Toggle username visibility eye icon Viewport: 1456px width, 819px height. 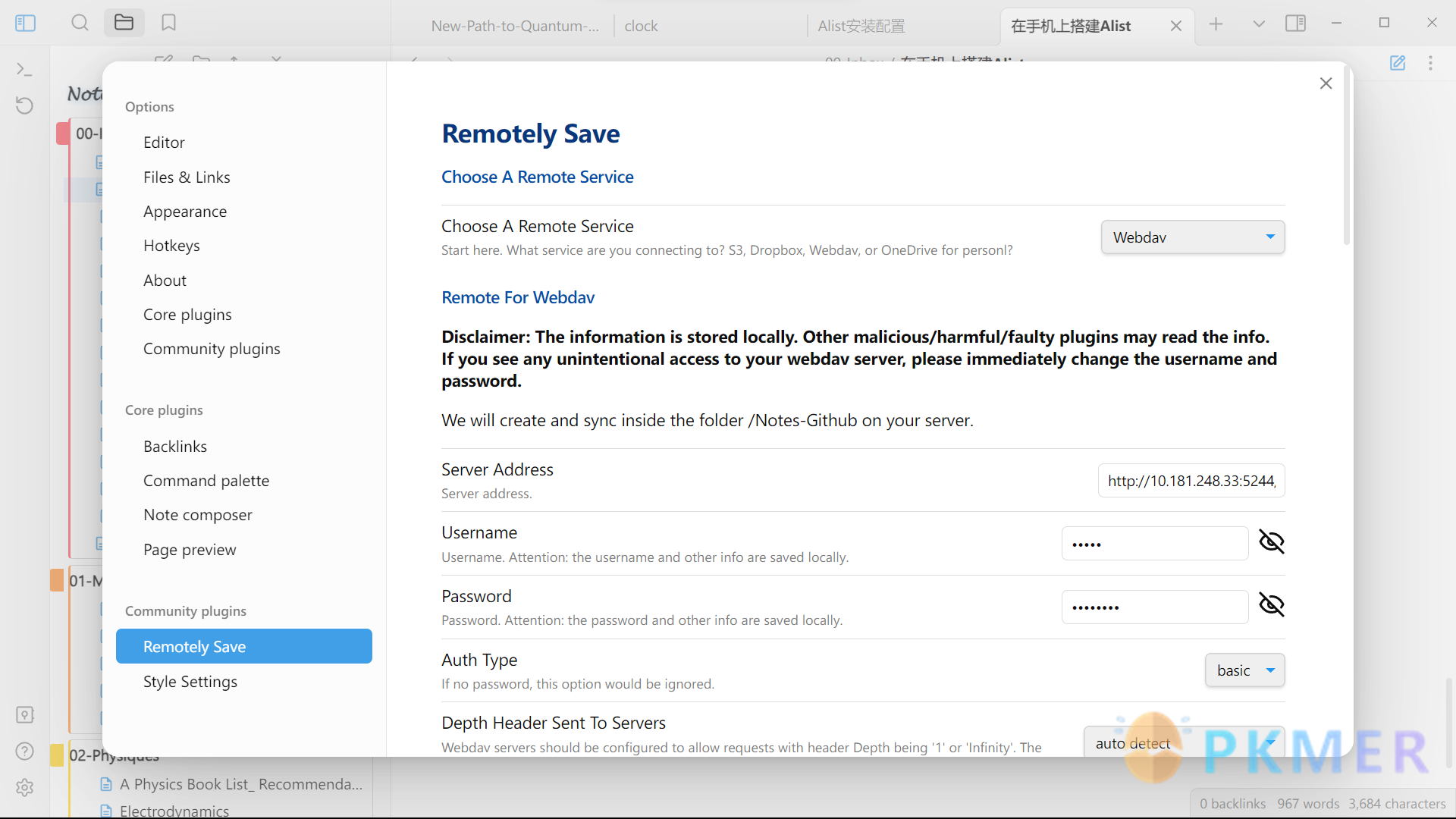[x=1270, y=541]
